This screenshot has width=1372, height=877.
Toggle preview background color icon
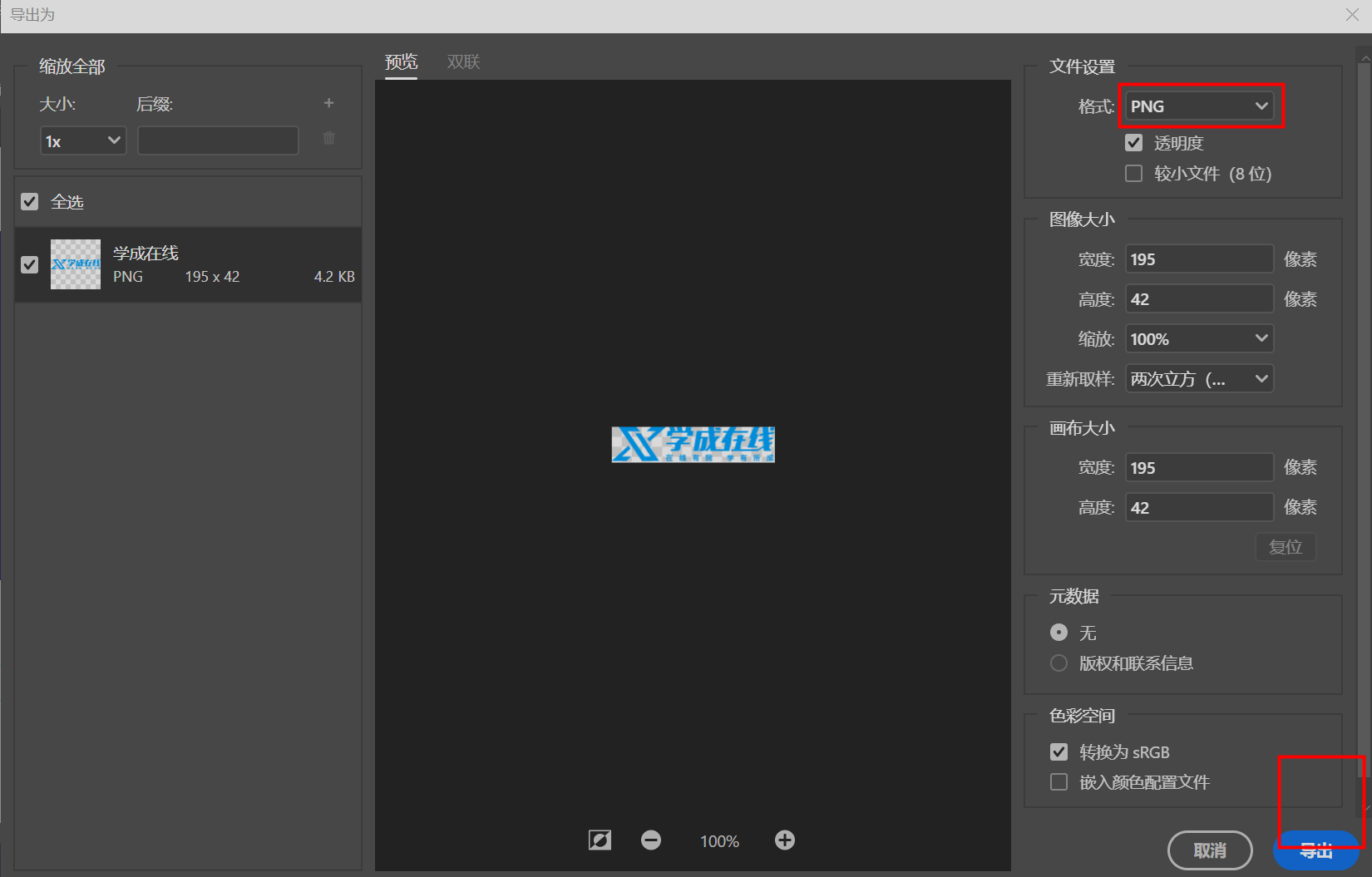point(600,840)
